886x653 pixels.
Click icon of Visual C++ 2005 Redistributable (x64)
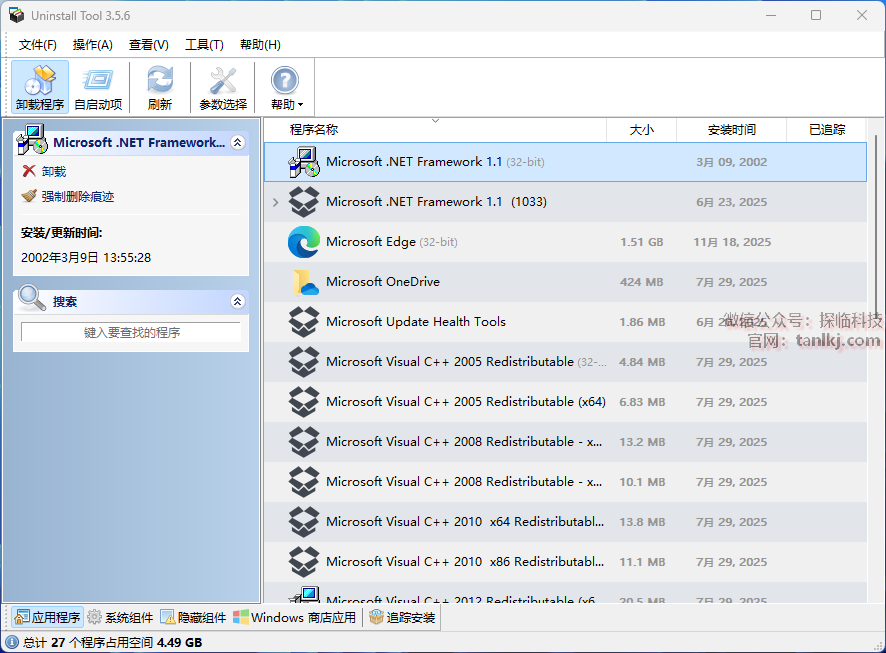[x=304, y=402]
